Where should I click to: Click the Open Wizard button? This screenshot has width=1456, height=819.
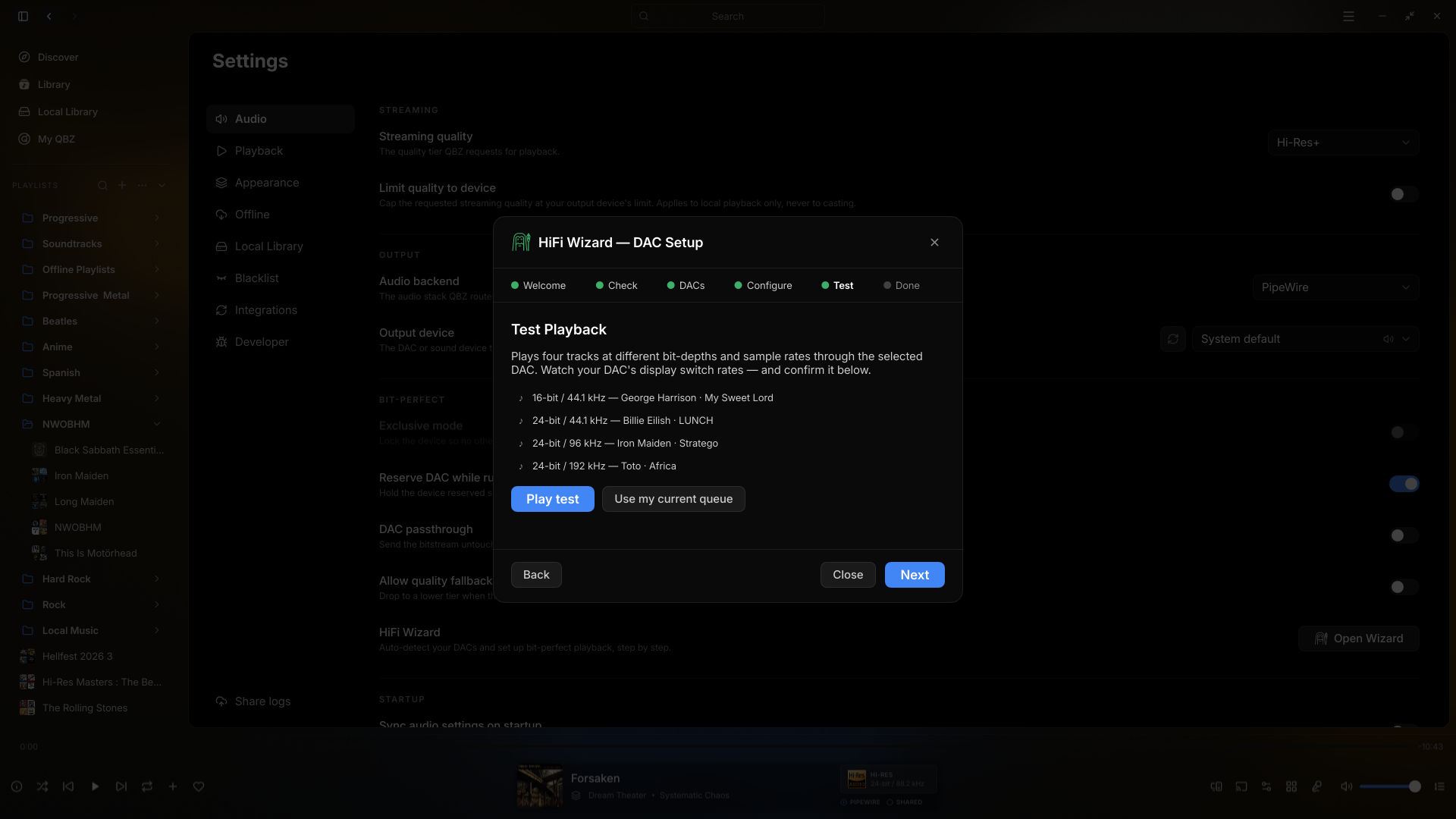1358,639
